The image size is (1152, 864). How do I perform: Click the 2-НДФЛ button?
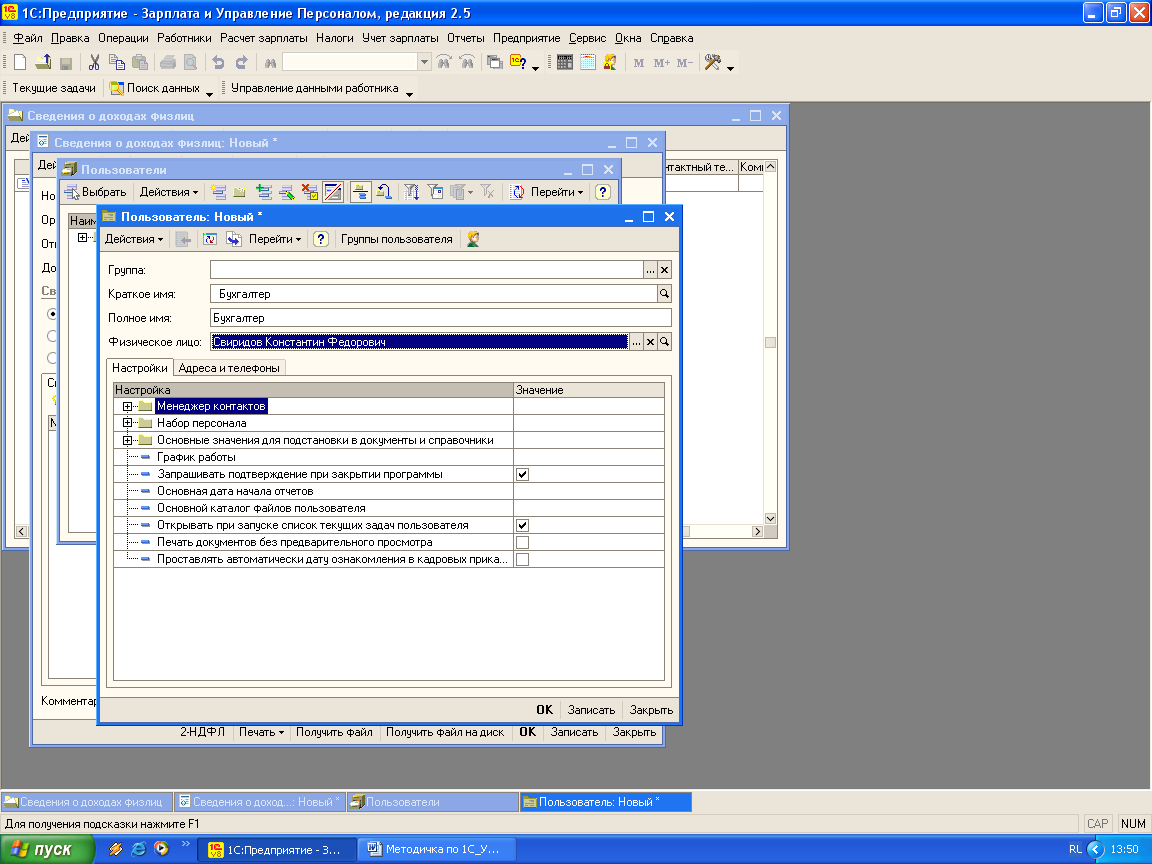tap(202, 732)
